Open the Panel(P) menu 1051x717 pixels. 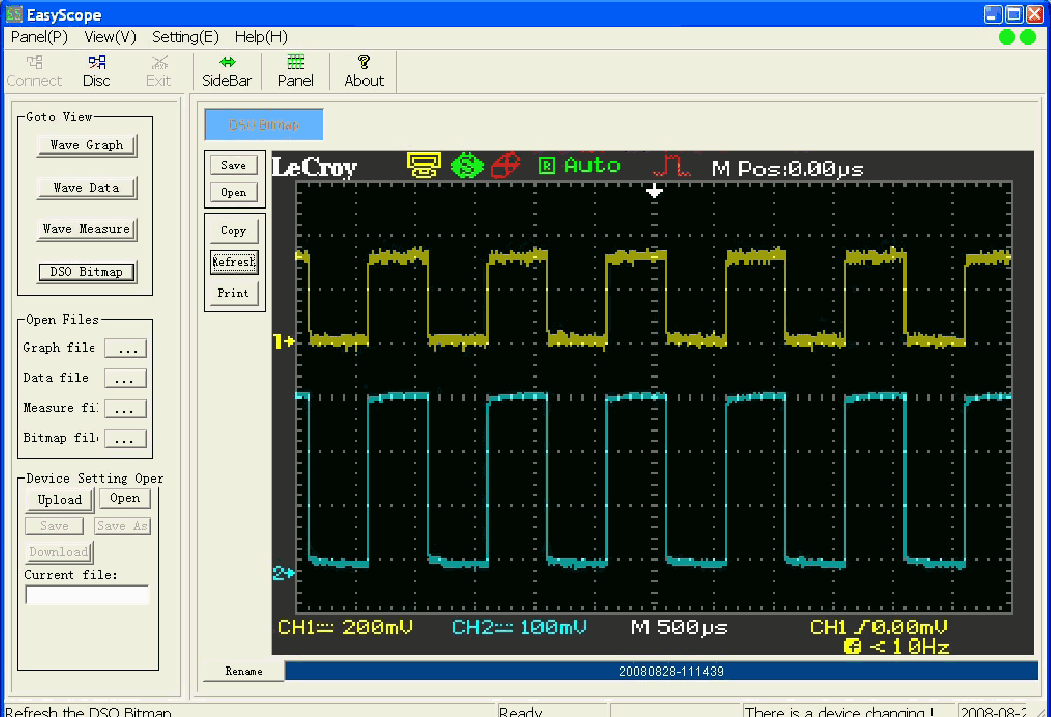click(39, 37)
